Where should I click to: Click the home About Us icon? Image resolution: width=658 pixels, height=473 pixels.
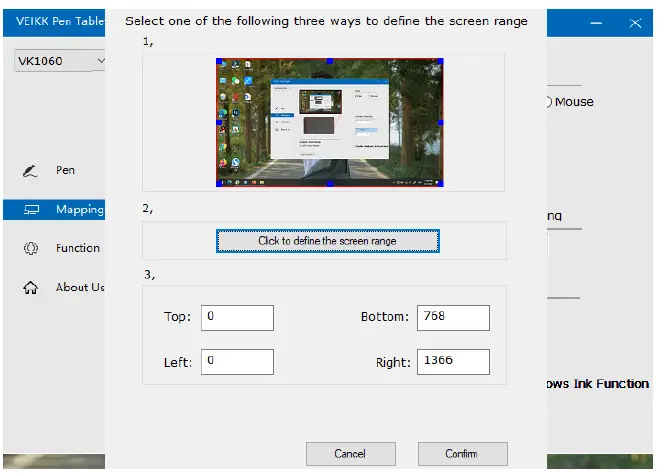point(30,287)
